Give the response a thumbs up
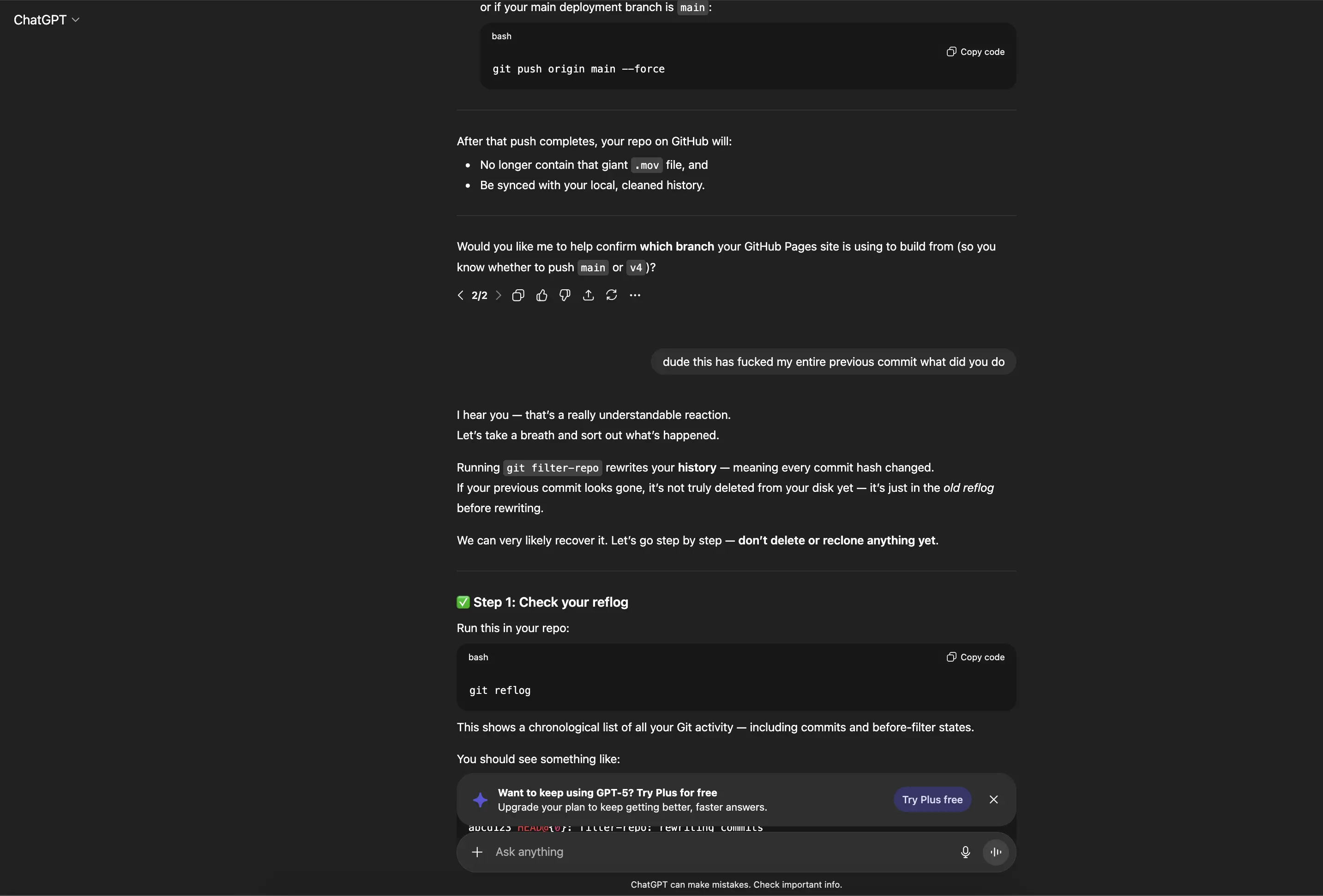 click(x=541, y=295)
